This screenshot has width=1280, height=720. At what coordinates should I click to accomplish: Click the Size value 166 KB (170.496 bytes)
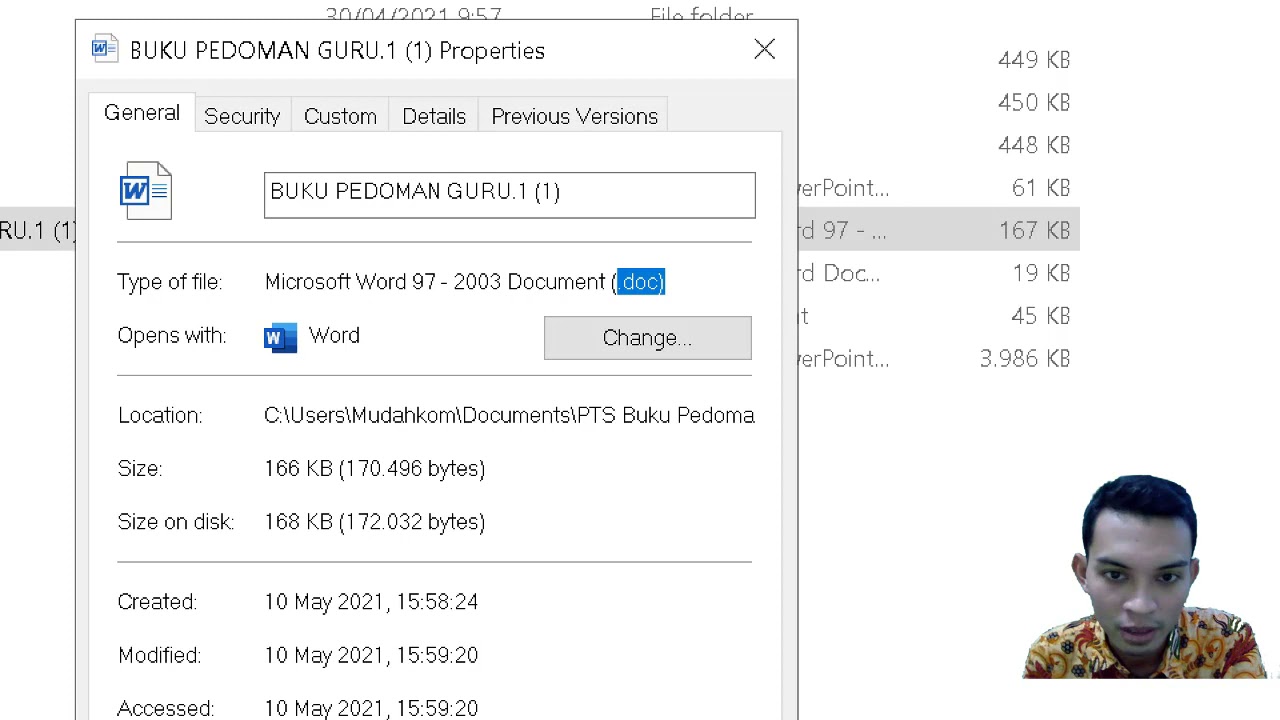point(374,469)
